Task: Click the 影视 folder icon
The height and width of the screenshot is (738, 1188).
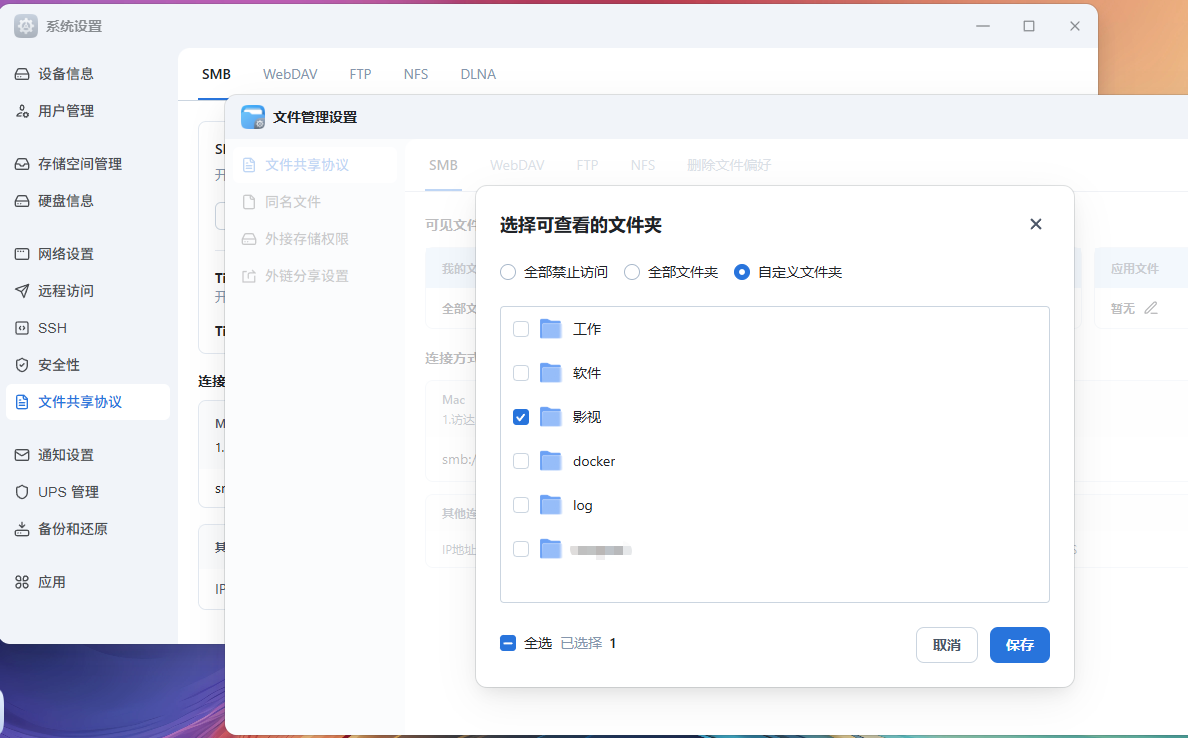Action: pyautogui.click(x=551, y=417)
